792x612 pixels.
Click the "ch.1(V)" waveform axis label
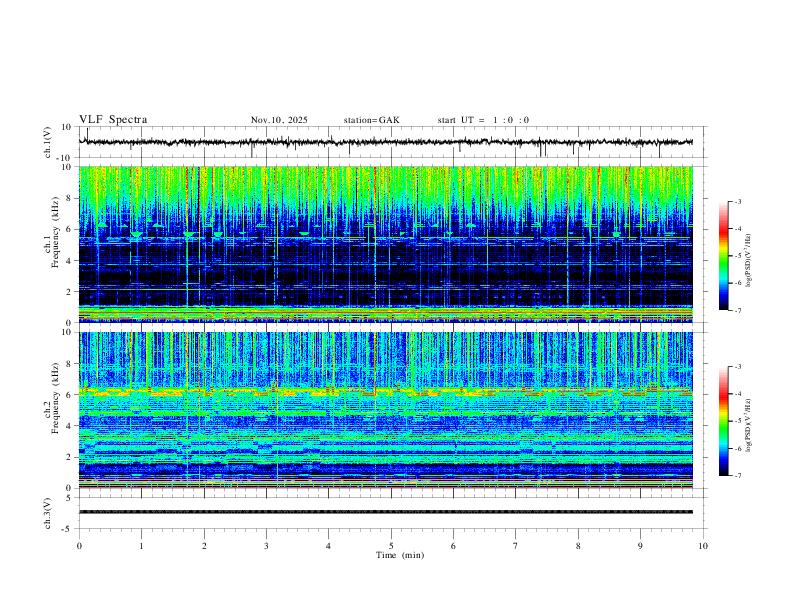(x=48, y=142)
